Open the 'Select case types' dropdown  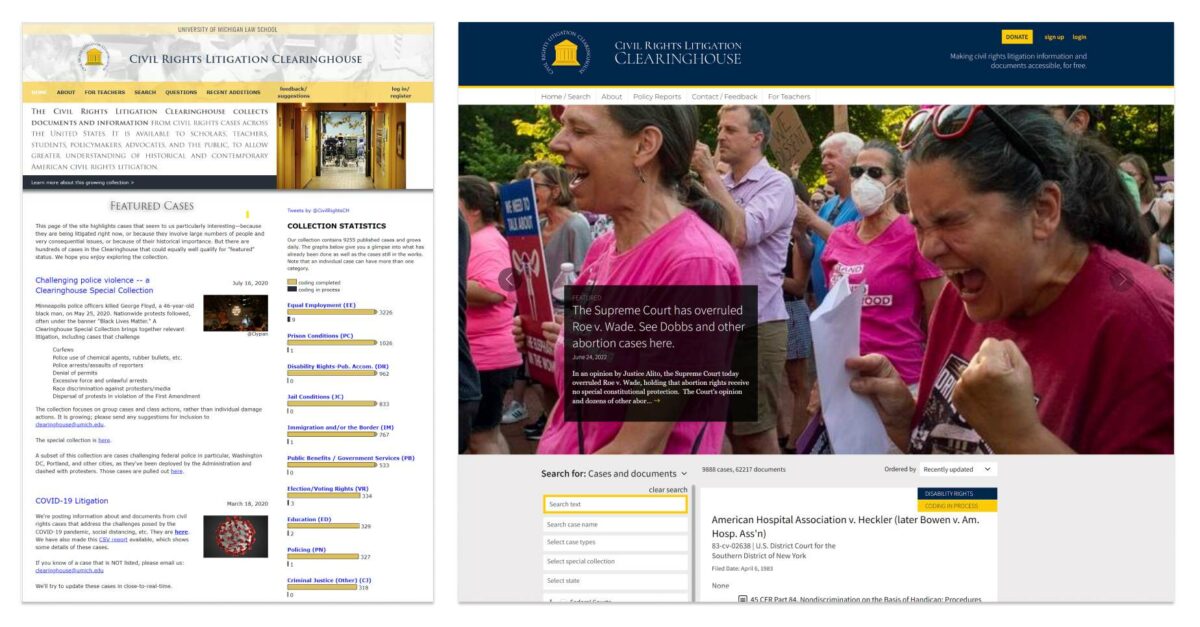pyautogui.click(x=615, y=543)
